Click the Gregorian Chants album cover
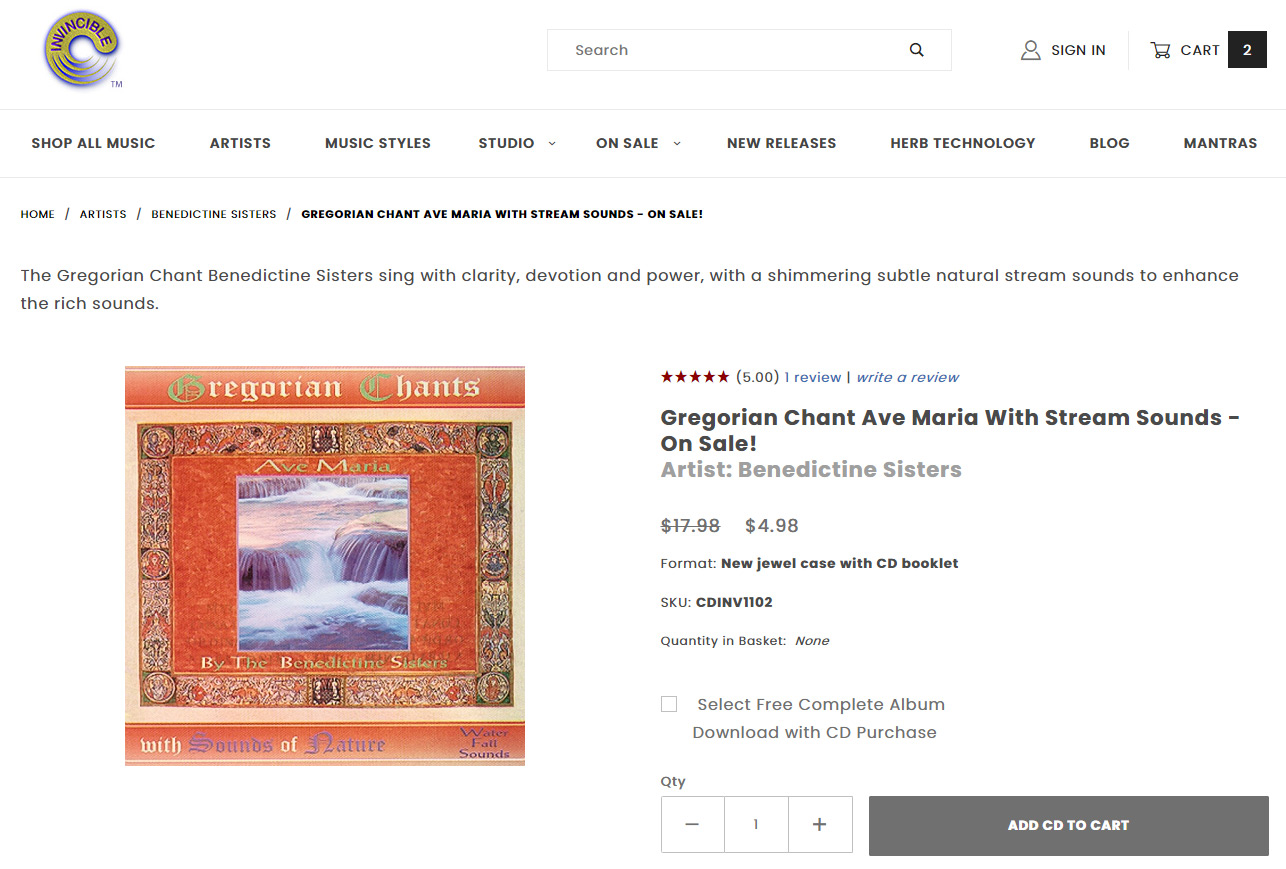Image resolution: width=1286 pixels, height=869 pixels. tap(325, 566)
